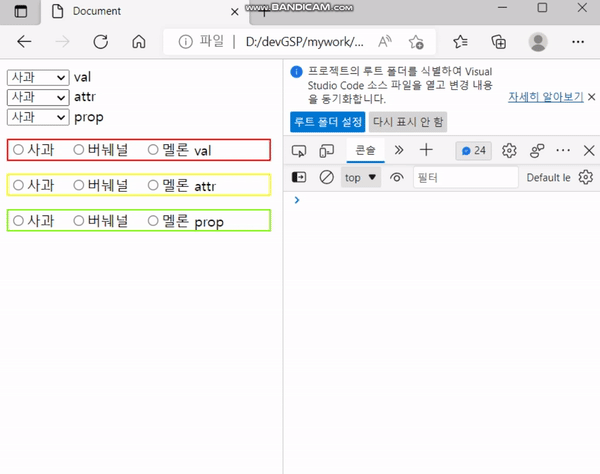Toggle device emulation mode
This screenshot has width=600, height=474.
(x=326, y=151)
